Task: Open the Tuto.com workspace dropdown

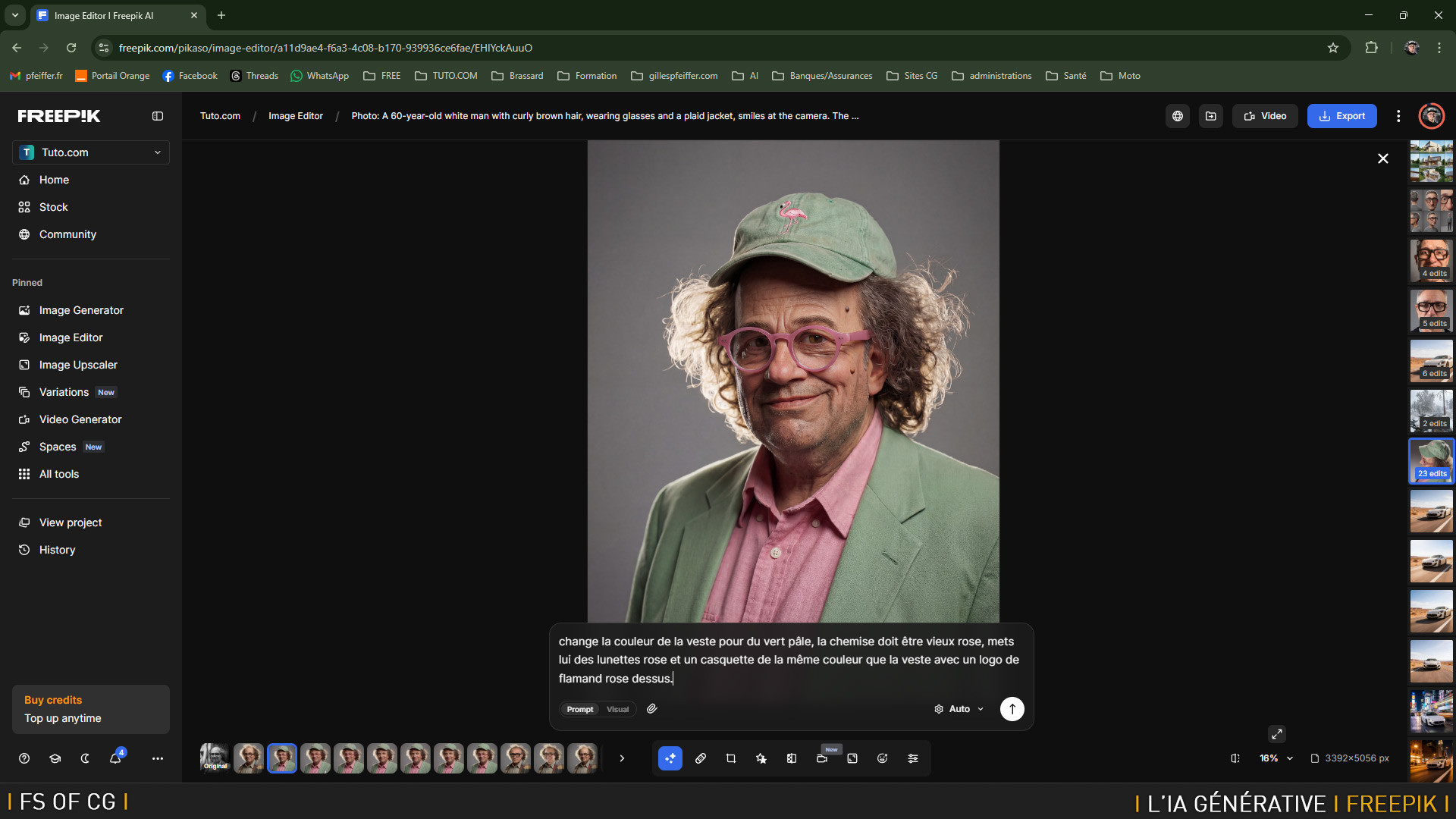Action: pyautogui.click(x=91, y=152)
